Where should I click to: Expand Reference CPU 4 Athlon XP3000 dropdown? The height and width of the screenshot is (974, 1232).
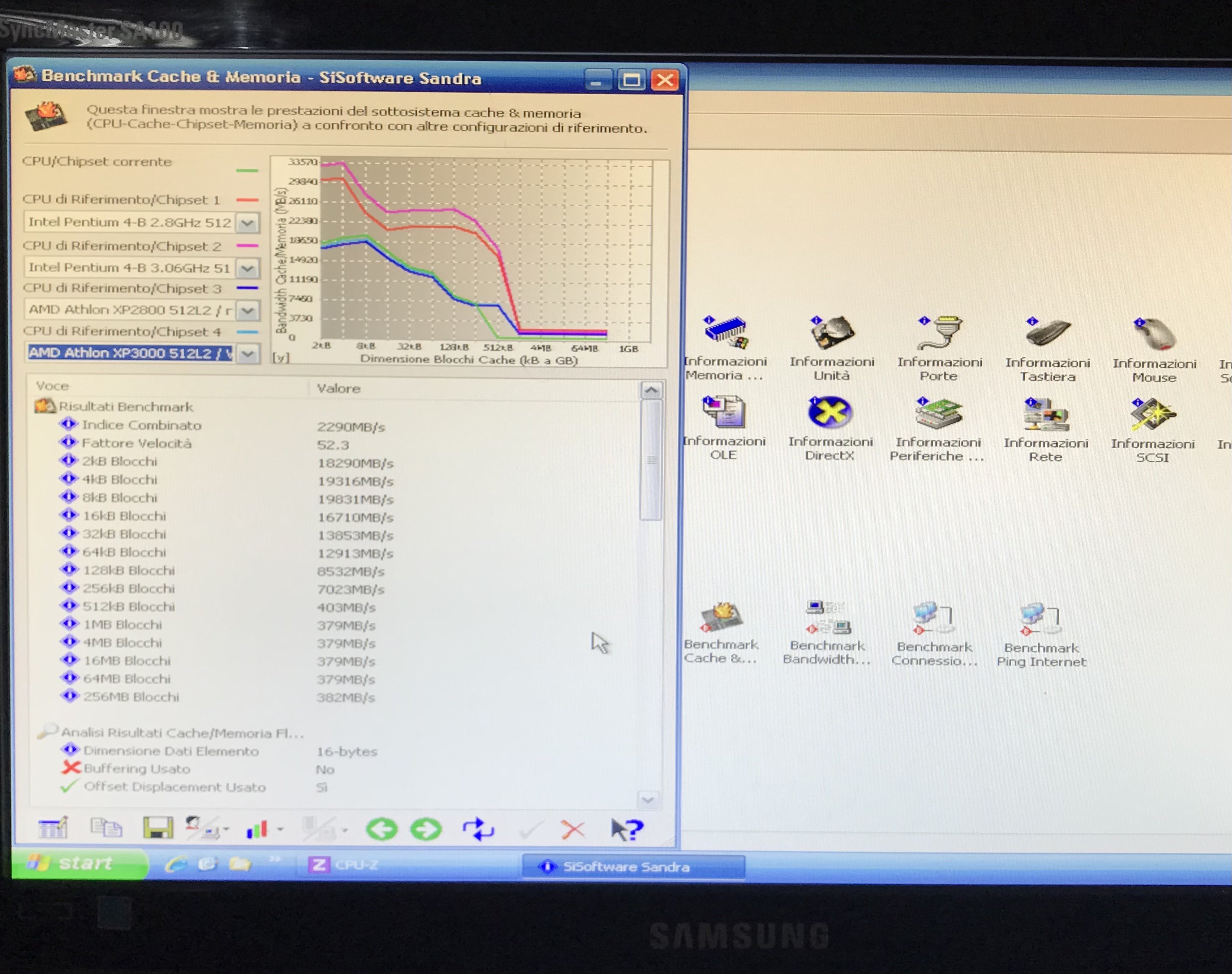(247, 353)
